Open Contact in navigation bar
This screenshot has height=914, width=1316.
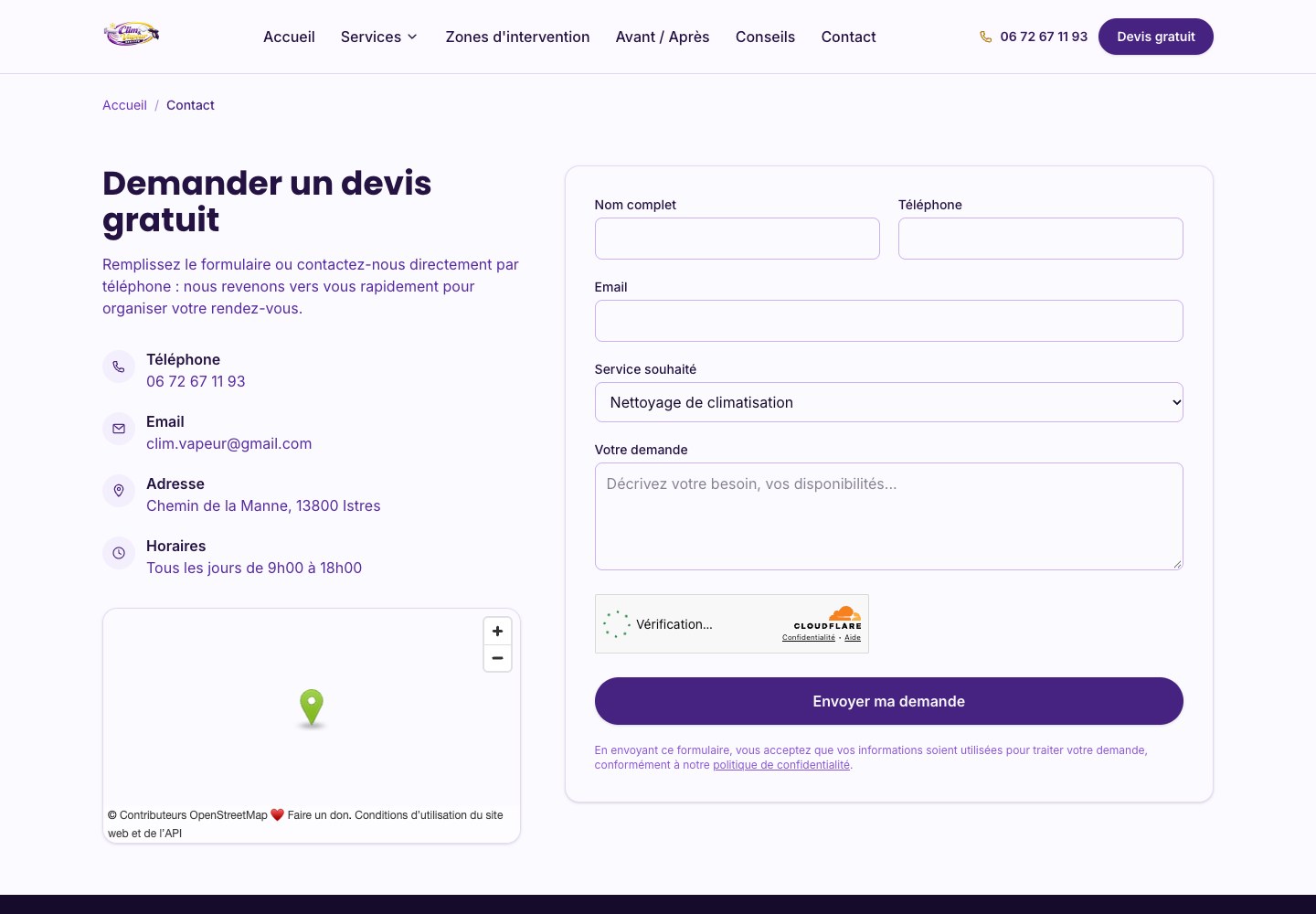click(x=848, y=37)
